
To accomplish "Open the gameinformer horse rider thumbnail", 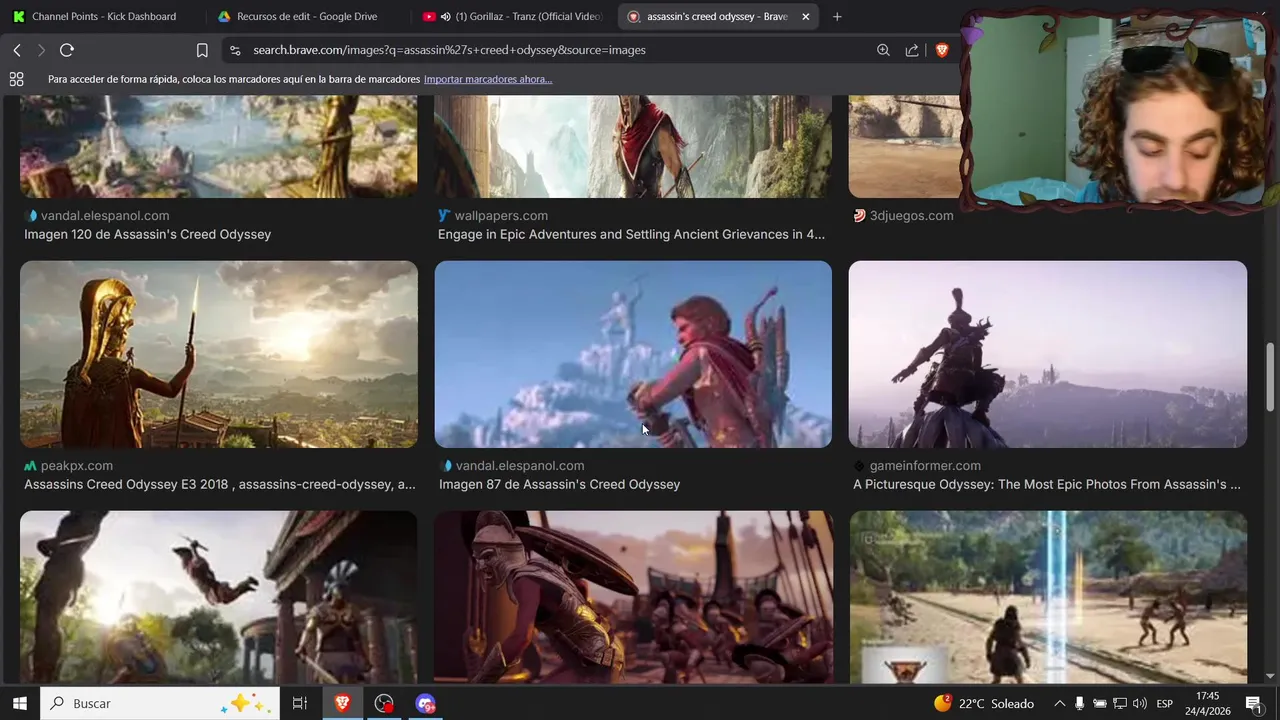I will (1048, 354).
